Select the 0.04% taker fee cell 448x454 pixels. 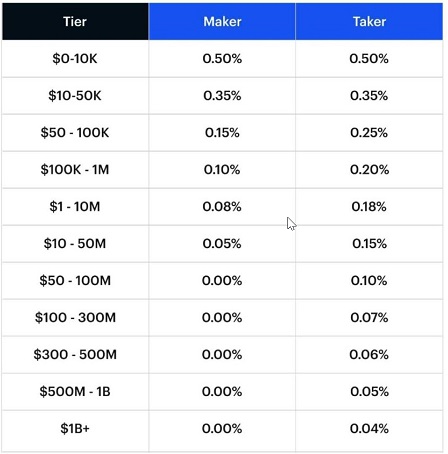(x=369, y=429)
